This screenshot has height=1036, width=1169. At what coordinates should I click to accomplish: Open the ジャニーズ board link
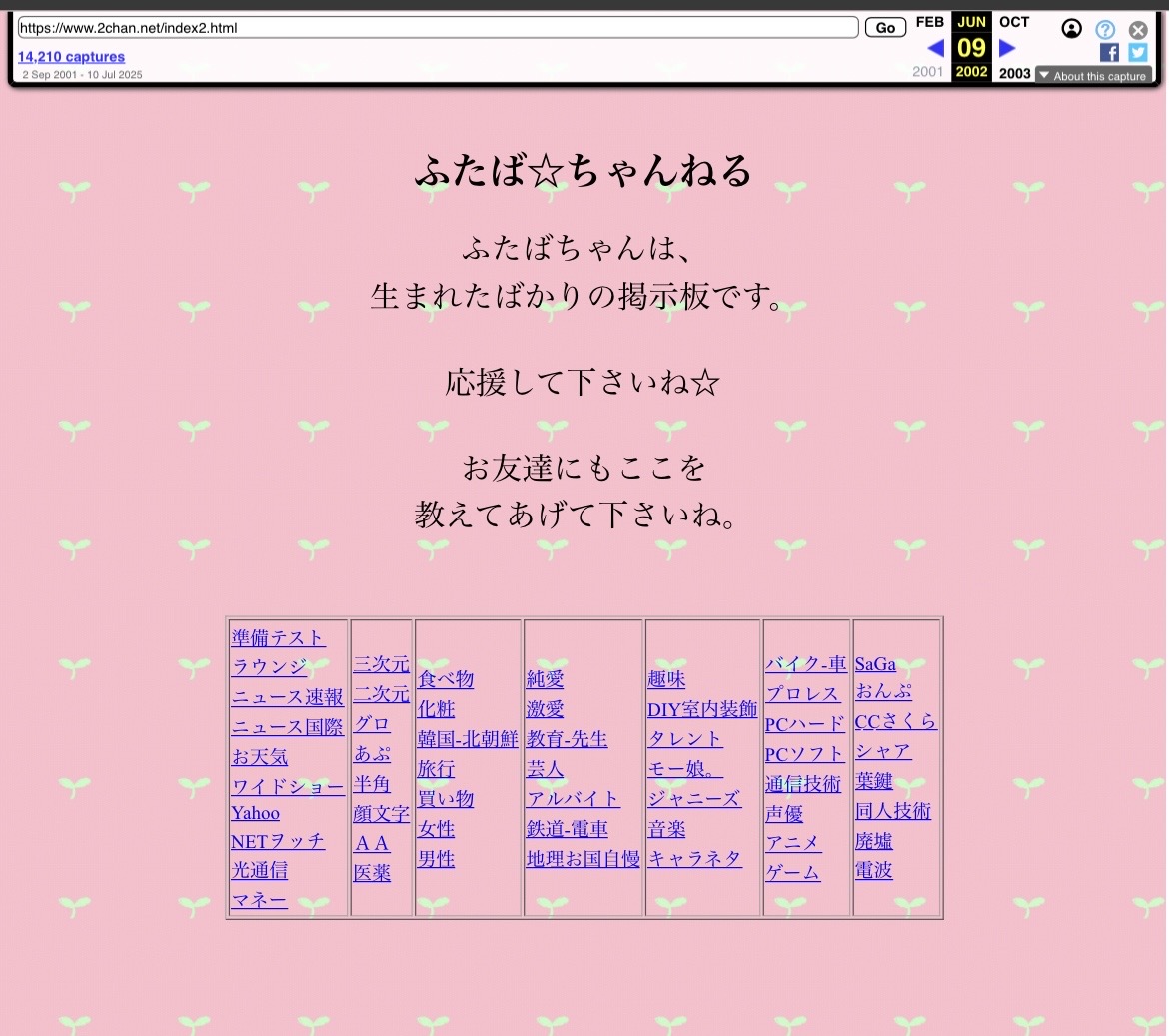pos(694,799)
